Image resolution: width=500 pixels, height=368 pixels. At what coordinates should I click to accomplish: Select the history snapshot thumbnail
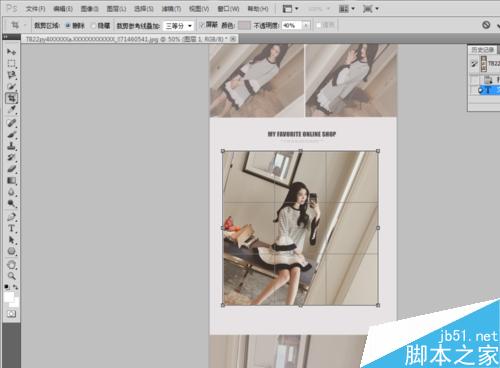483,63
